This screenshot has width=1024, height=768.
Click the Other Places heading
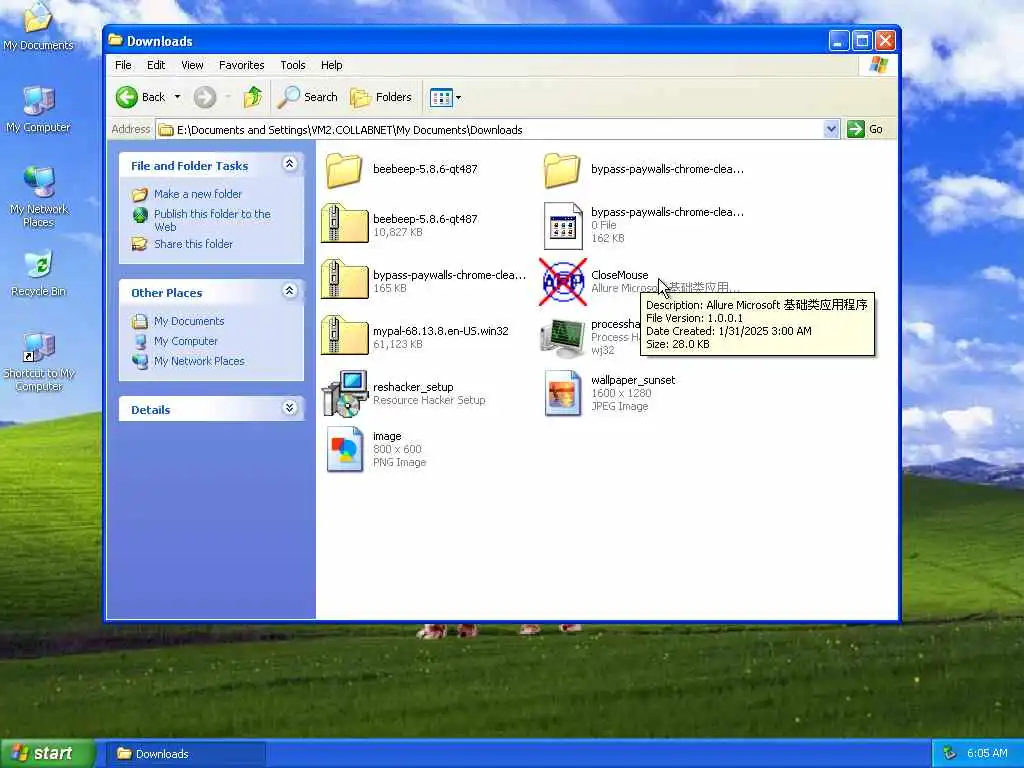[167, 293]
